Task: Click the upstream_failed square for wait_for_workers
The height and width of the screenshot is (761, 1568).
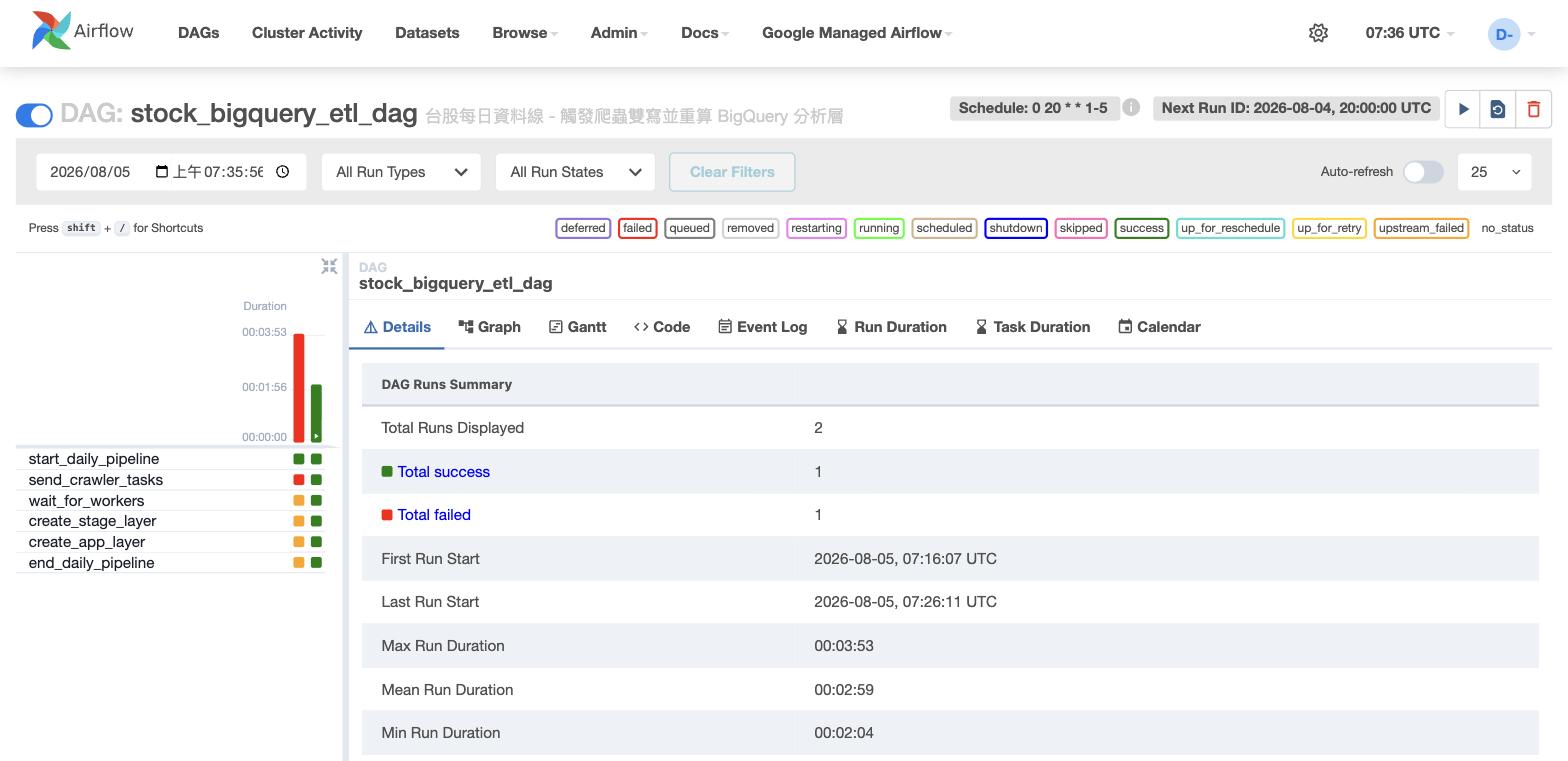Action: (299, 501)
